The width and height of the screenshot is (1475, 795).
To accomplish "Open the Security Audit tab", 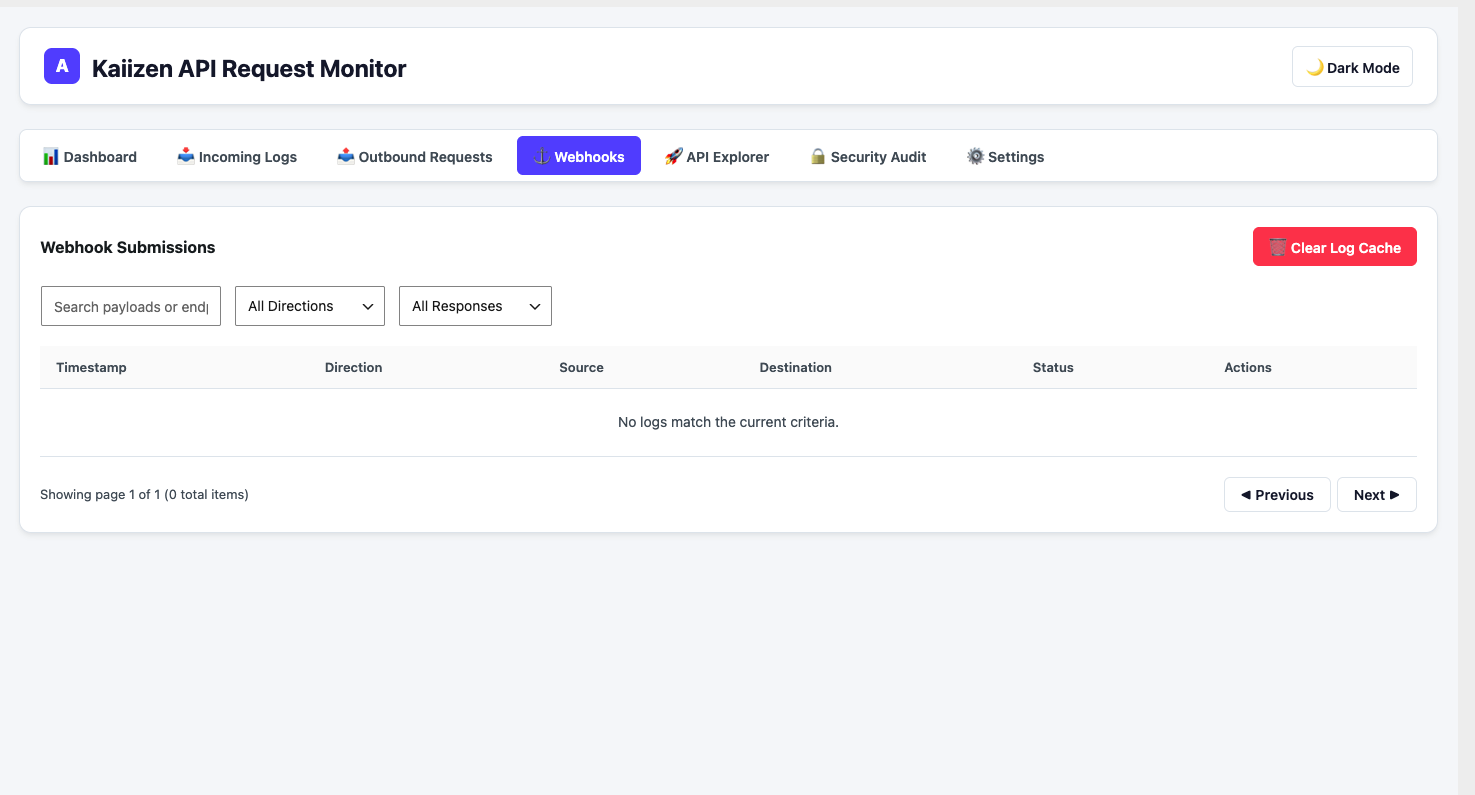I will [x=868, y=156].
